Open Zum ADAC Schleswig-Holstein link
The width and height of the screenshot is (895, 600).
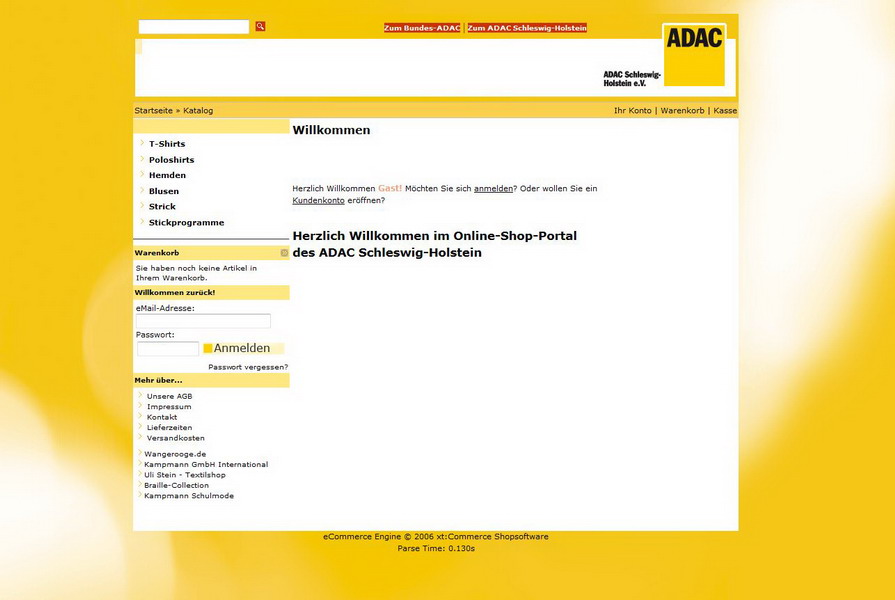(x=527, y=28)
